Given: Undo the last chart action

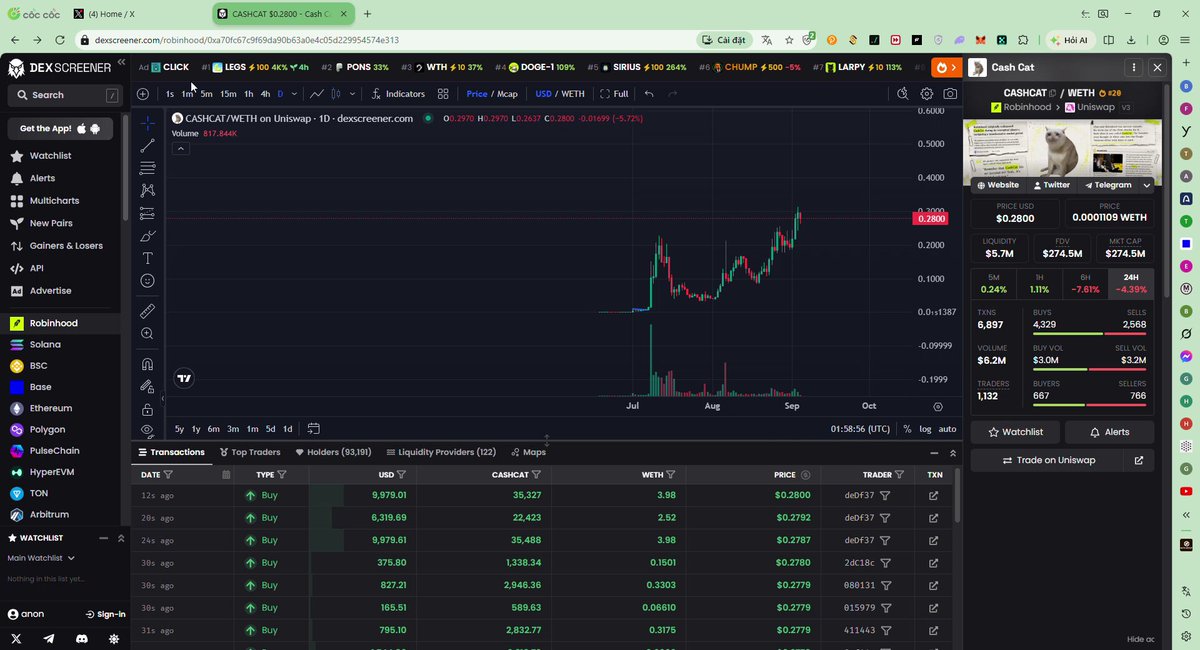Looking at the screenshot, I should tap(649, 94).
